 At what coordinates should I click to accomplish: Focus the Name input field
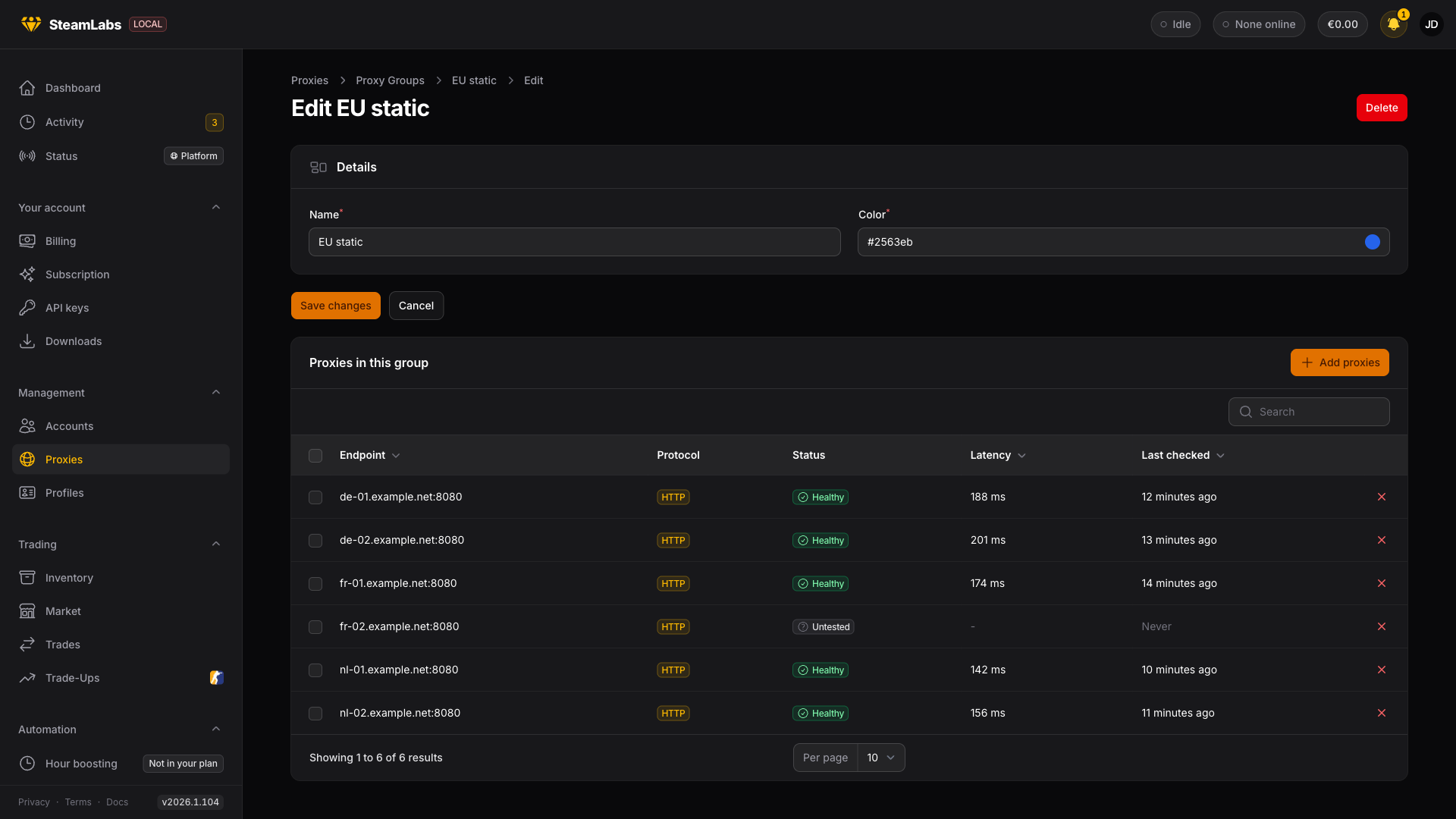point(575,242)
